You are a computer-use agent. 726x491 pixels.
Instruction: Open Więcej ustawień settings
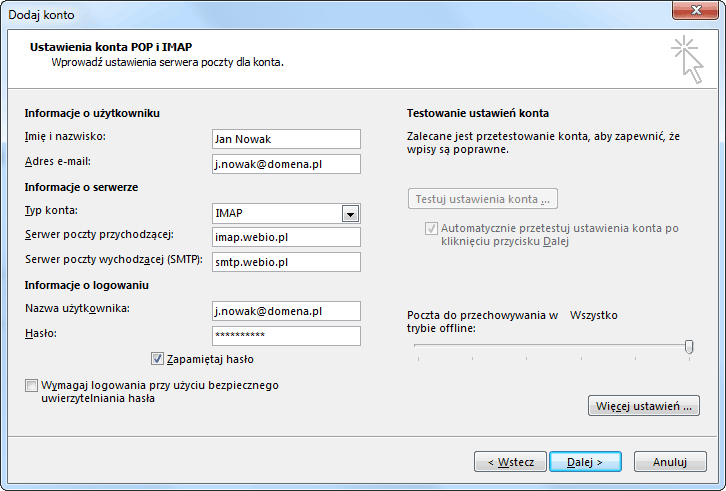[x=644, y=406]
